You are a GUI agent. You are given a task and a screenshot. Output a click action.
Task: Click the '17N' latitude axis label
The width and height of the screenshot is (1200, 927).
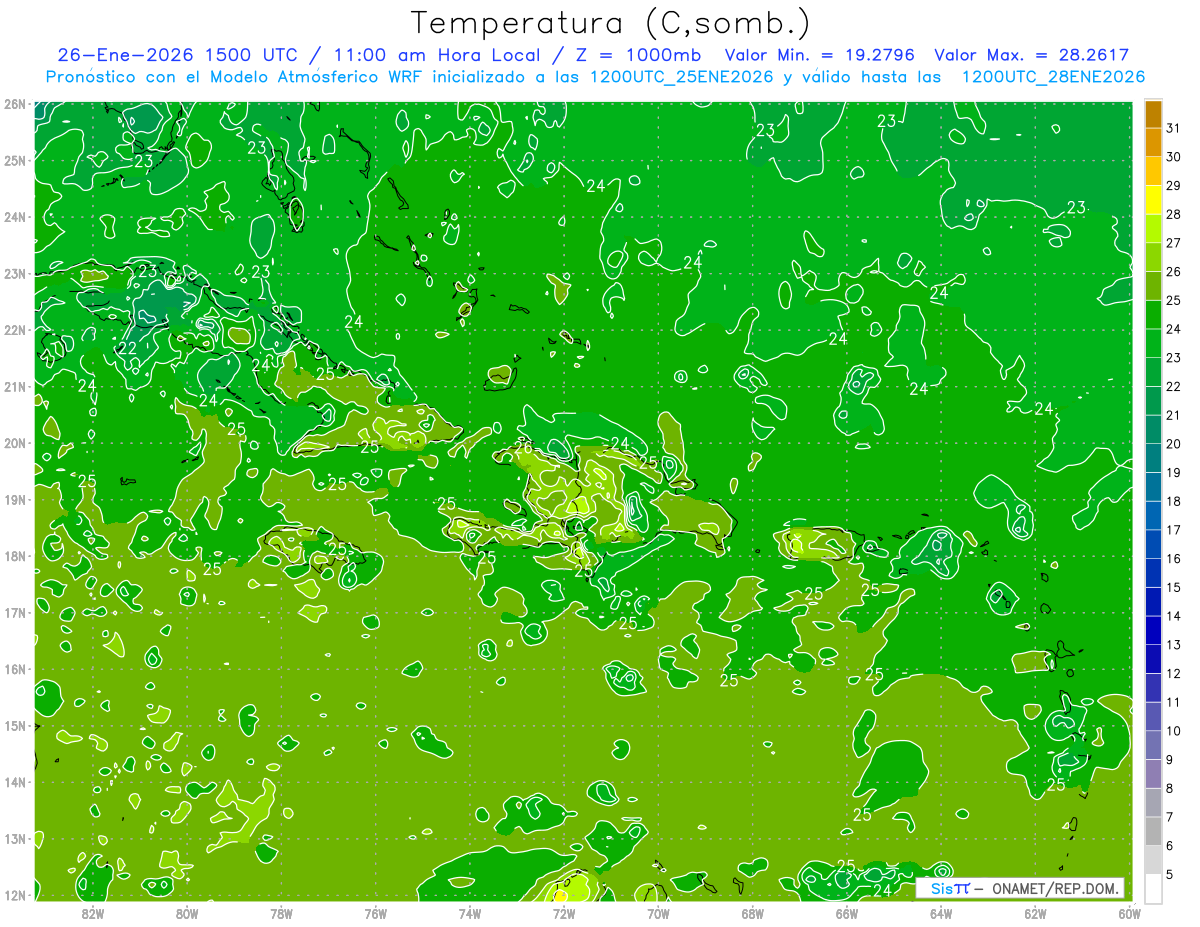[15, 612]
